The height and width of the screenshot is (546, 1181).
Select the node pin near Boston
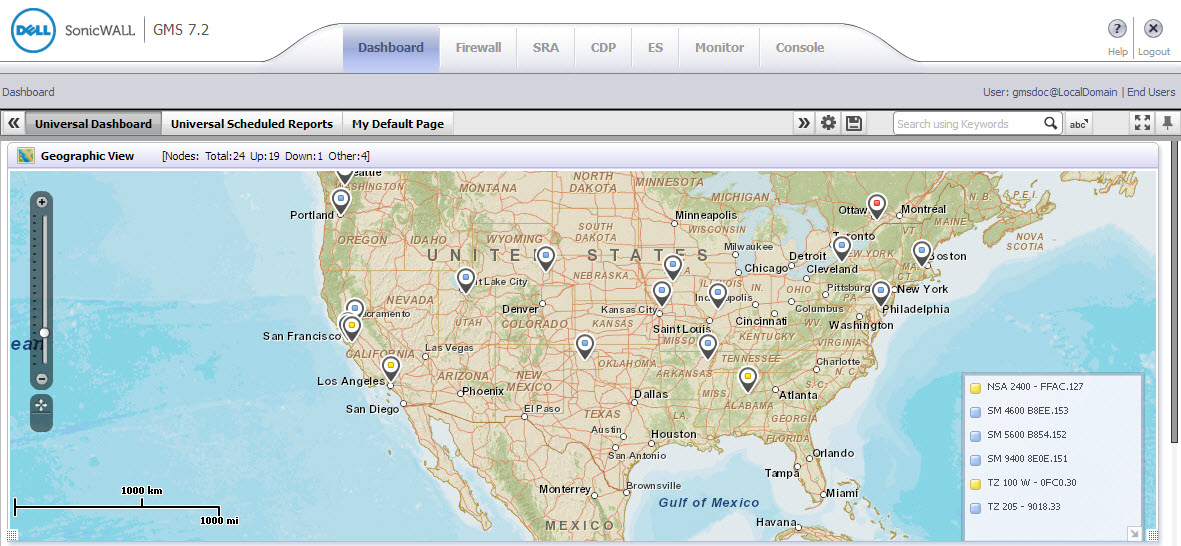coord(922,253)
